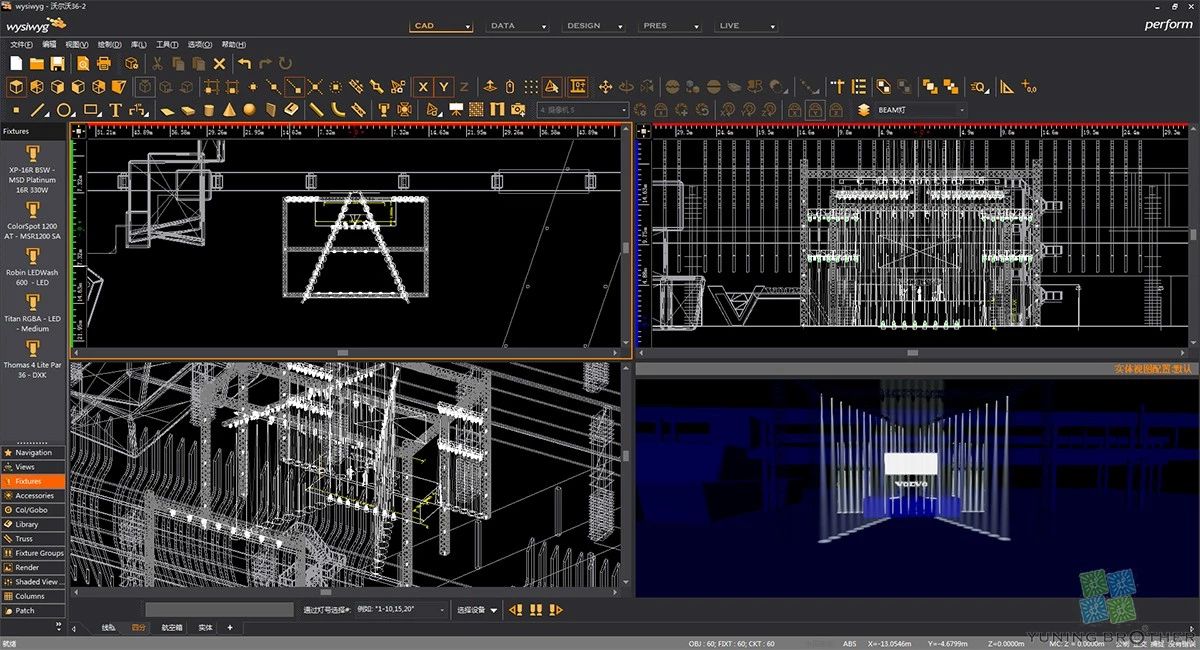1200x650 pixels.
Task: Open the 工具 menu
Action: click(x=167, y=45)
